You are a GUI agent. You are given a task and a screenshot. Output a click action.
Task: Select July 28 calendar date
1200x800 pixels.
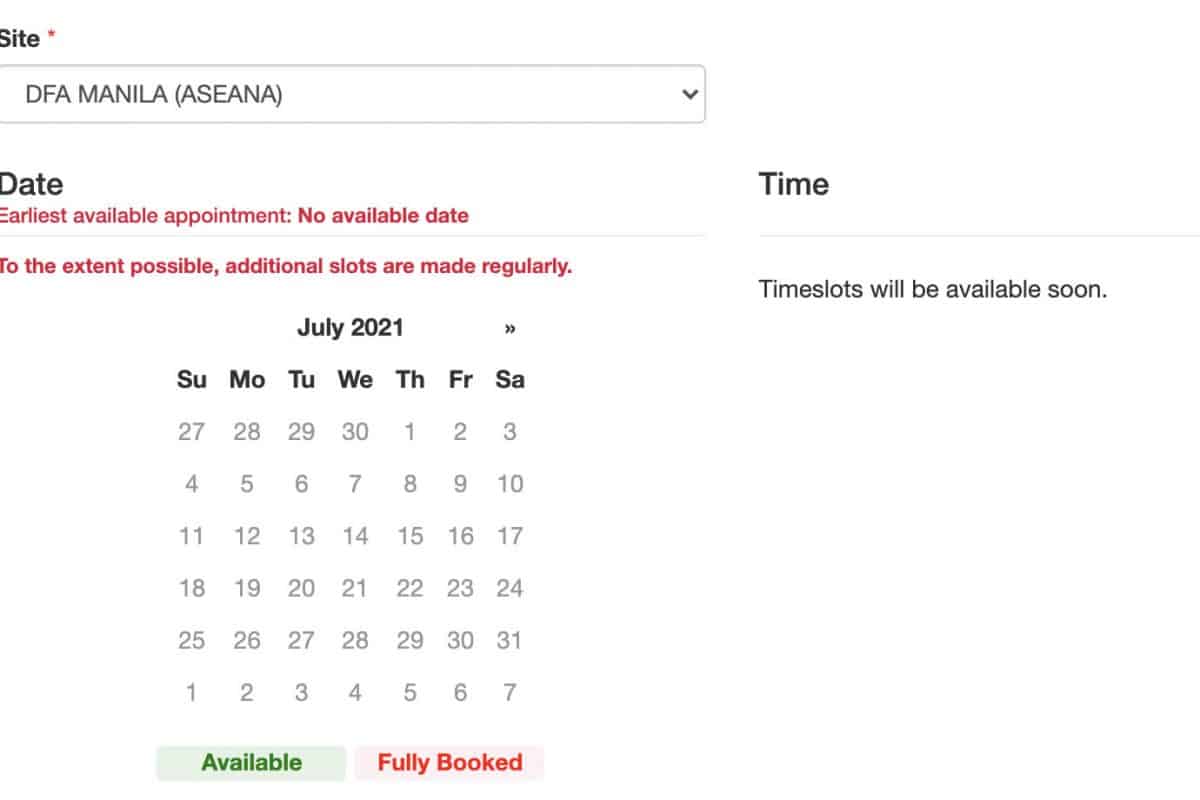(x=355, y=640)
